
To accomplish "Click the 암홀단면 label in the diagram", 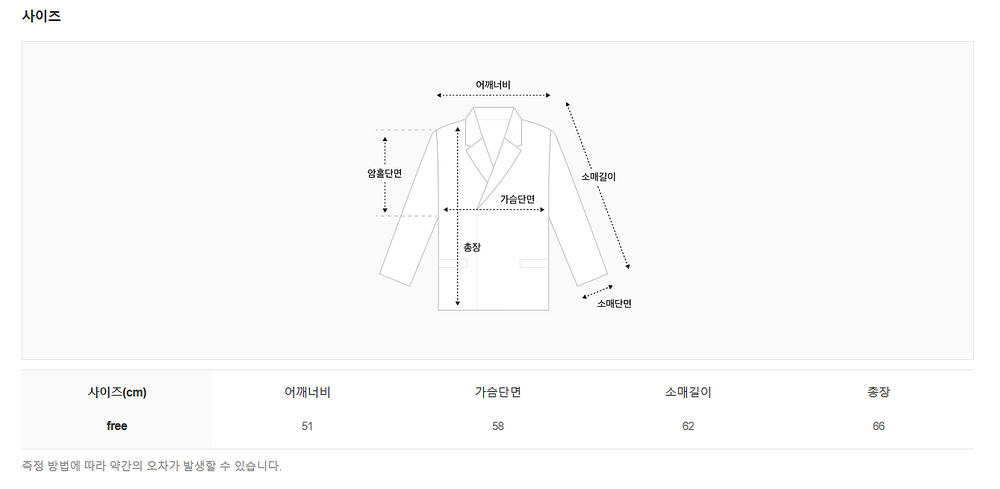I will point(384,173).
